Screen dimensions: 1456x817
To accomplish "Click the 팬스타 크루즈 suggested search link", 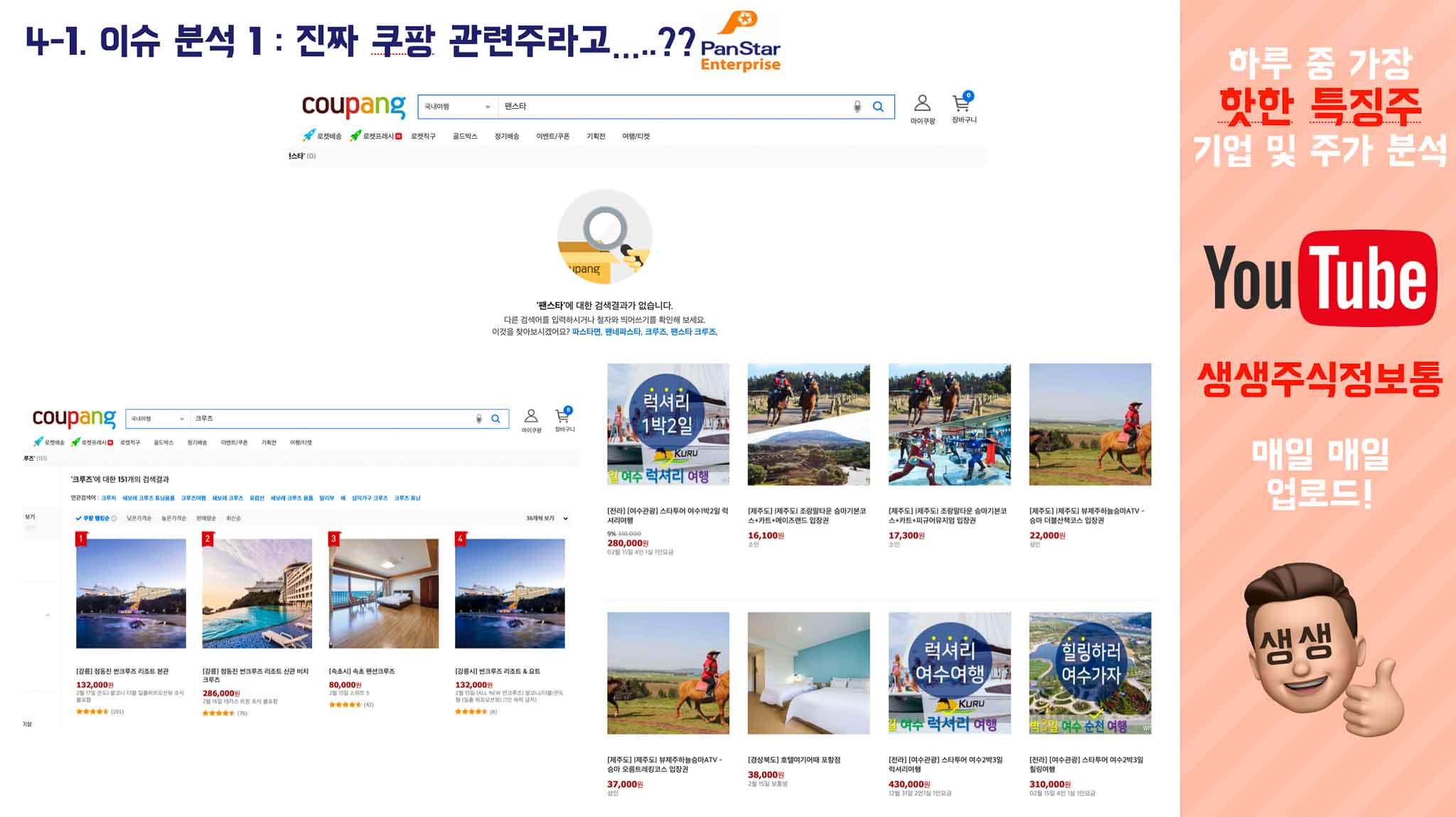I will tap(692, 332).
